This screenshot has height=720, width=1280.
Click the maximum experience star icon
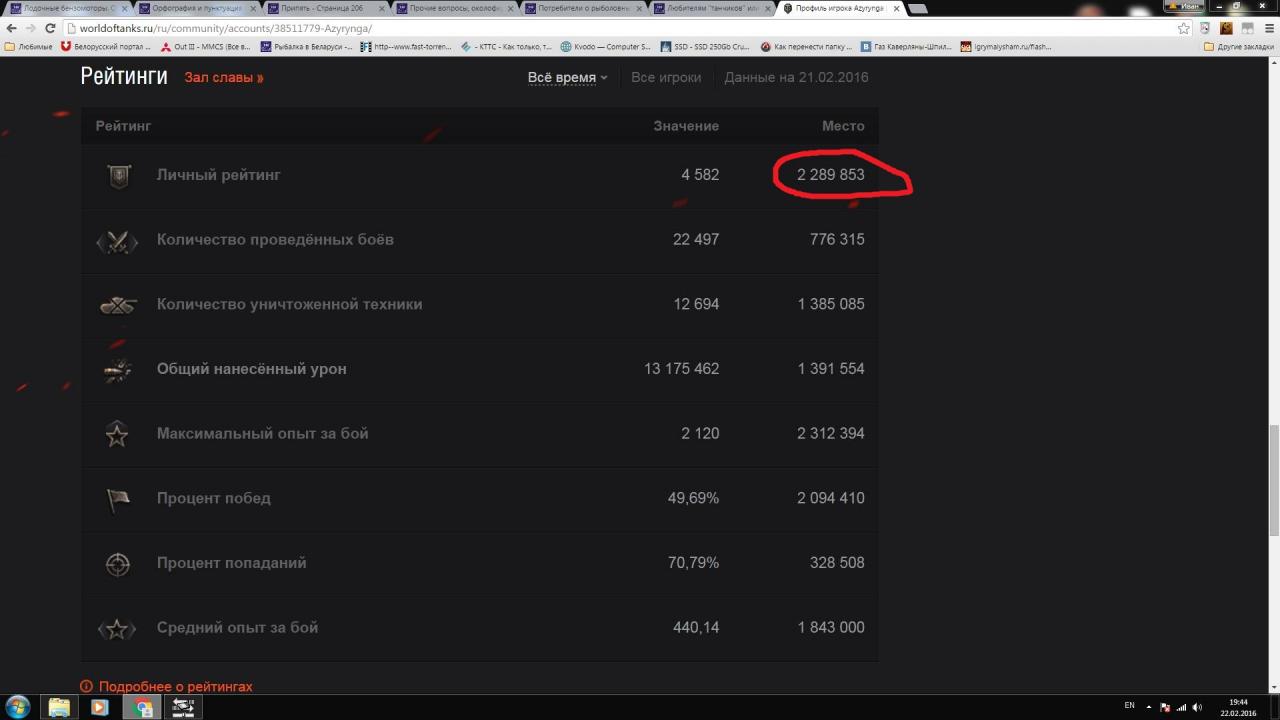pyautogui.click(x=118, y=434)
